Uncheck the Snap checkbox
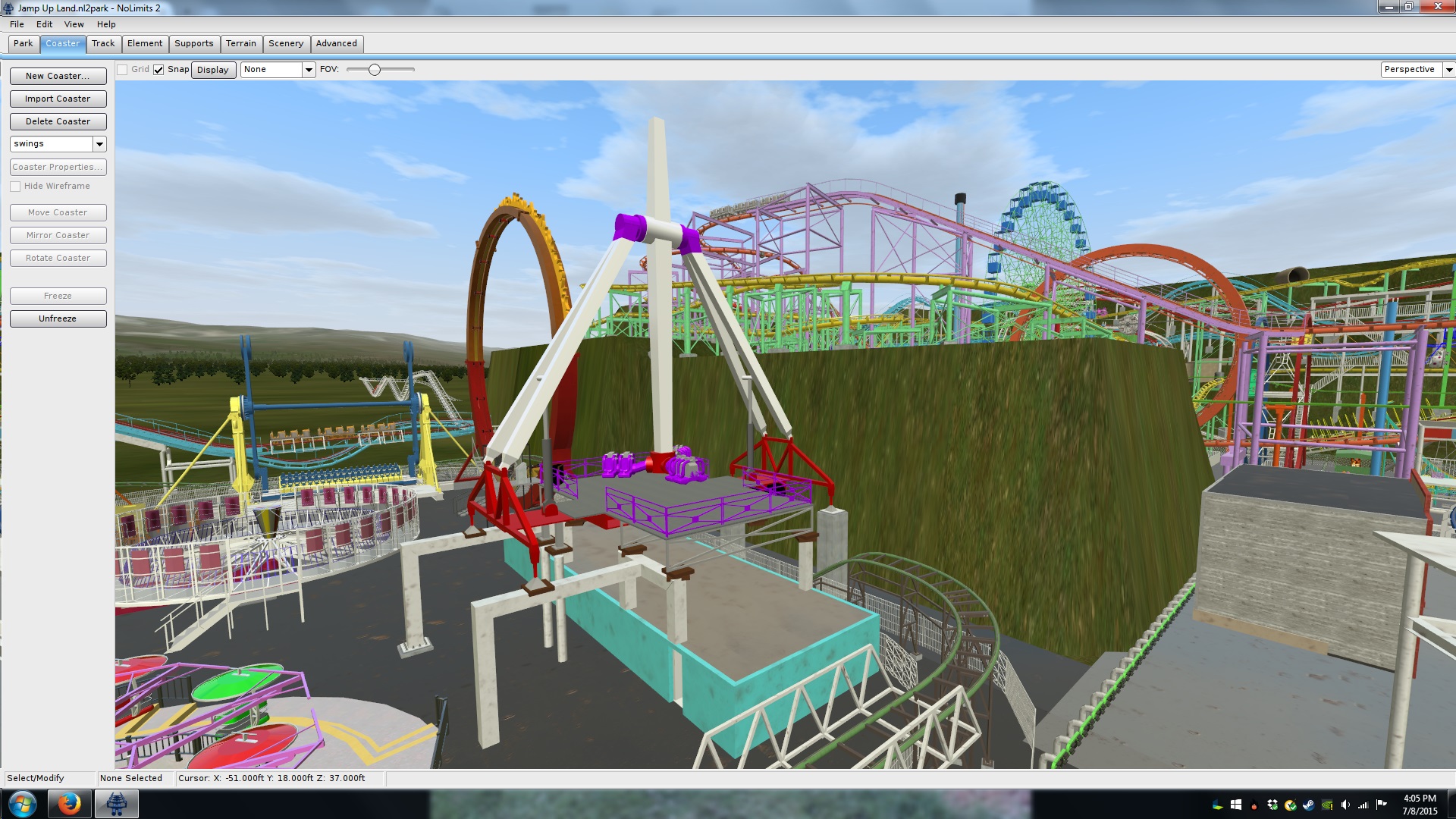 [158, 70]
